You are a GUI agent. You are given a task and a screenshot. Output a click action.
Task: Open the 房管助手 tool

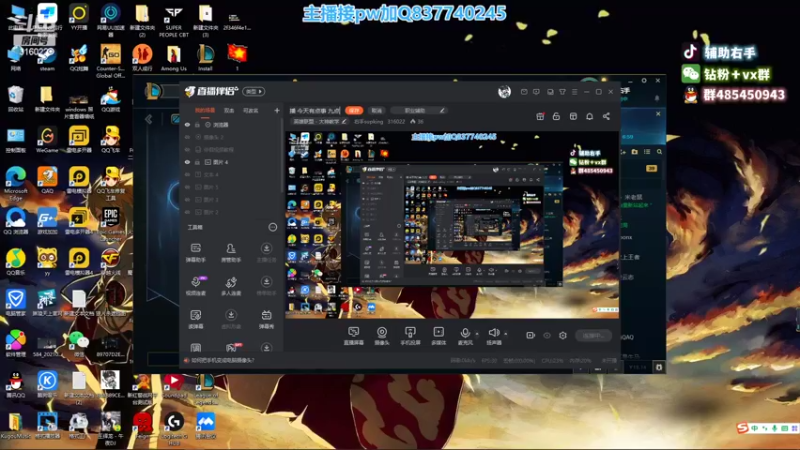231,253
